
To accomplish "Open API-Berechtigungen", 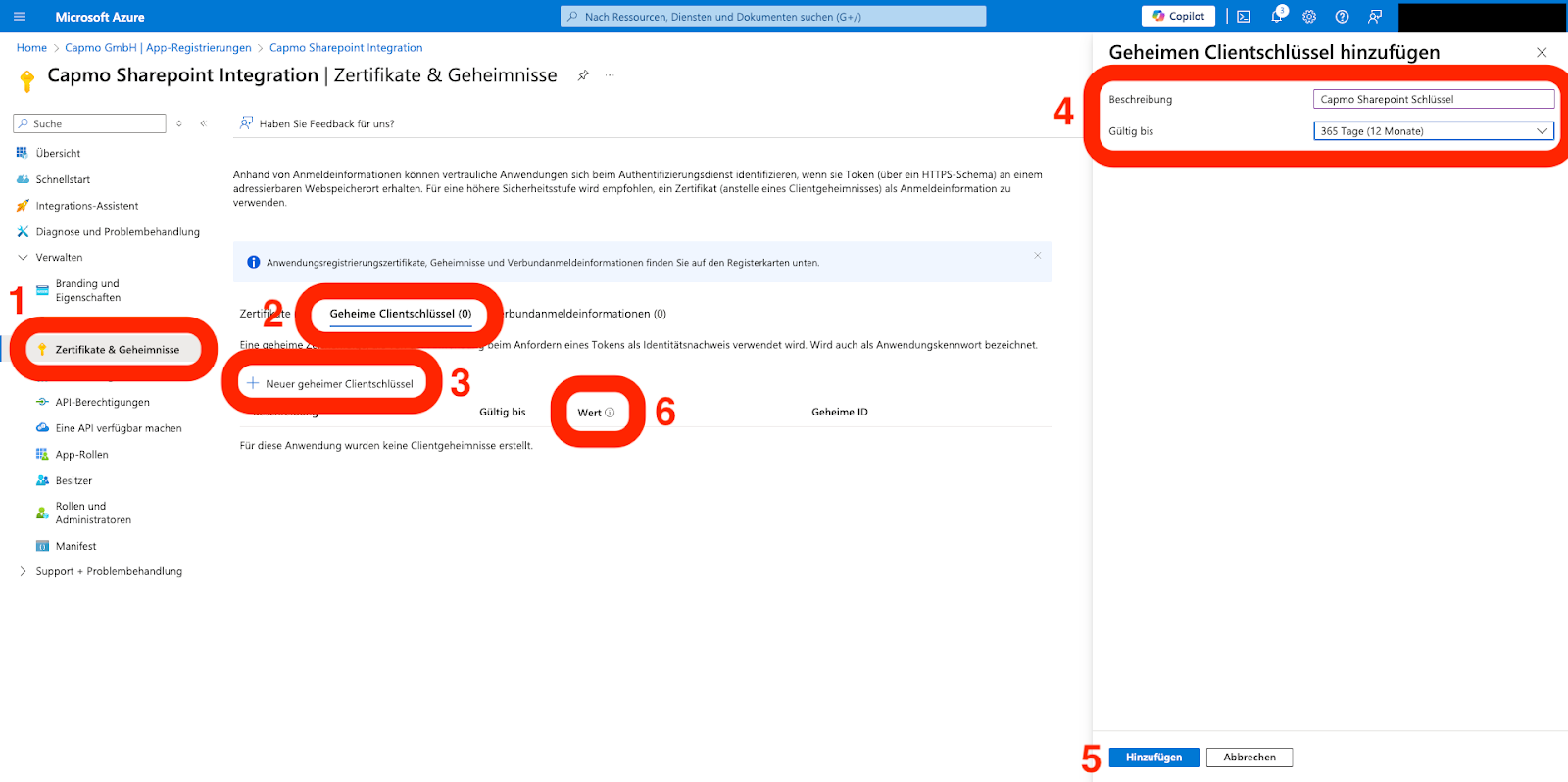I will (x=103, y=403).
